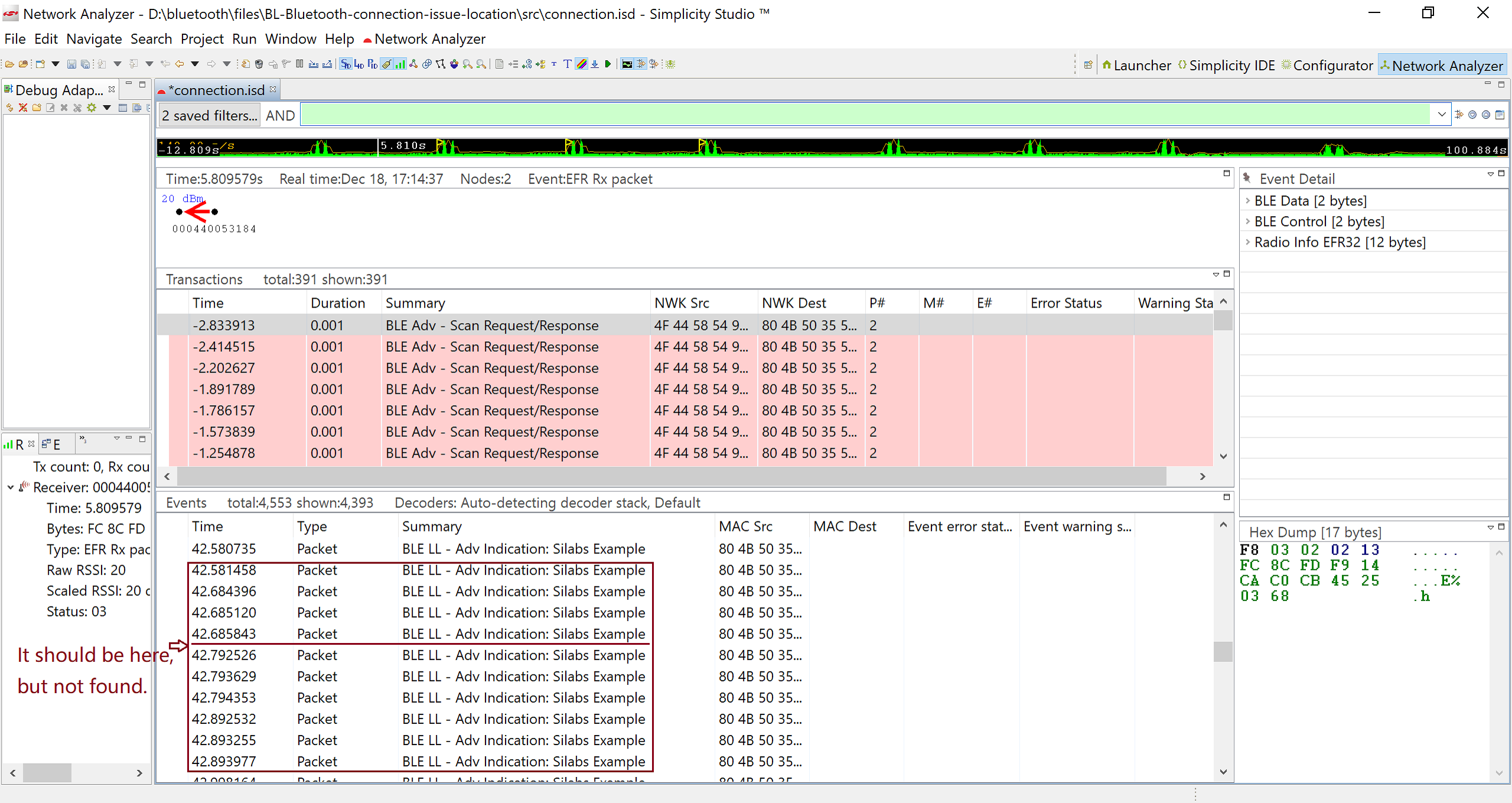This screenshot has width=1512, height=803.
Task: Click the capture timeline activity bar
Action: (x=832, y=147)
